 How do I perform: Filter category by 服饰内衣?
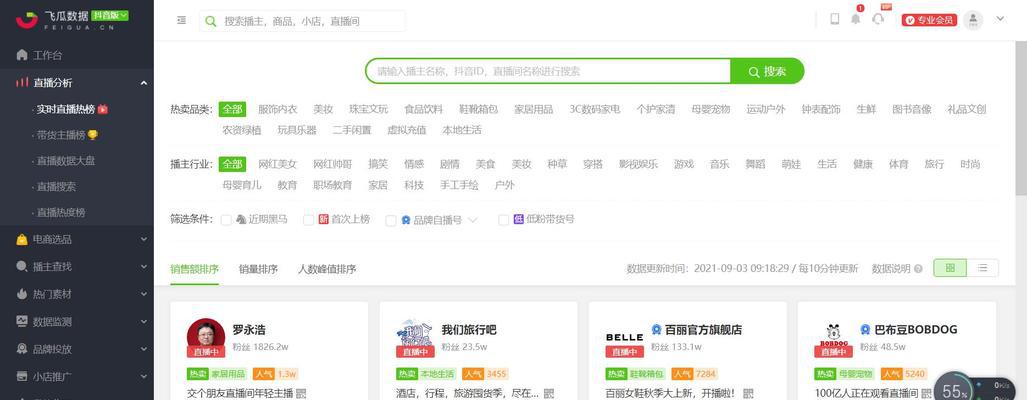pos(277,109)
